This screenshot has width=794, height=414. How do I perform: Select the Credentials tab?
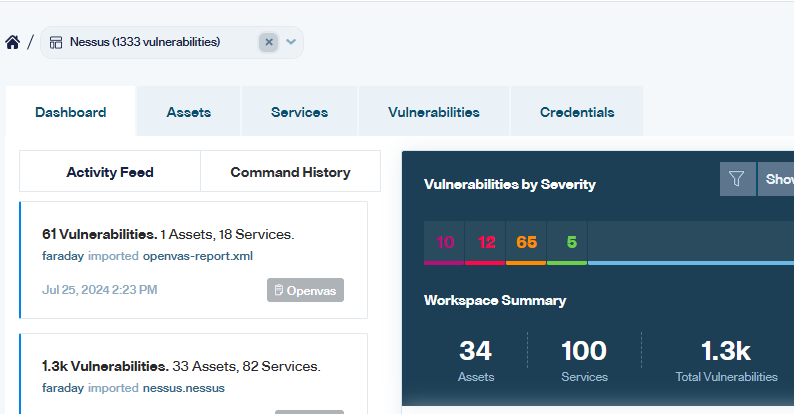pyautogui.click(x=576, y=112)
